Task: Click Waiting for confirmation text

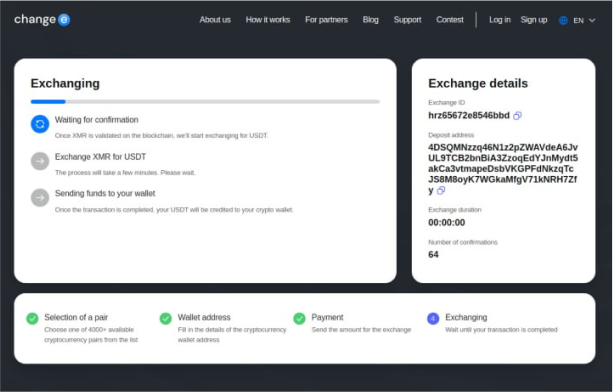Action: tap(97, 120)
